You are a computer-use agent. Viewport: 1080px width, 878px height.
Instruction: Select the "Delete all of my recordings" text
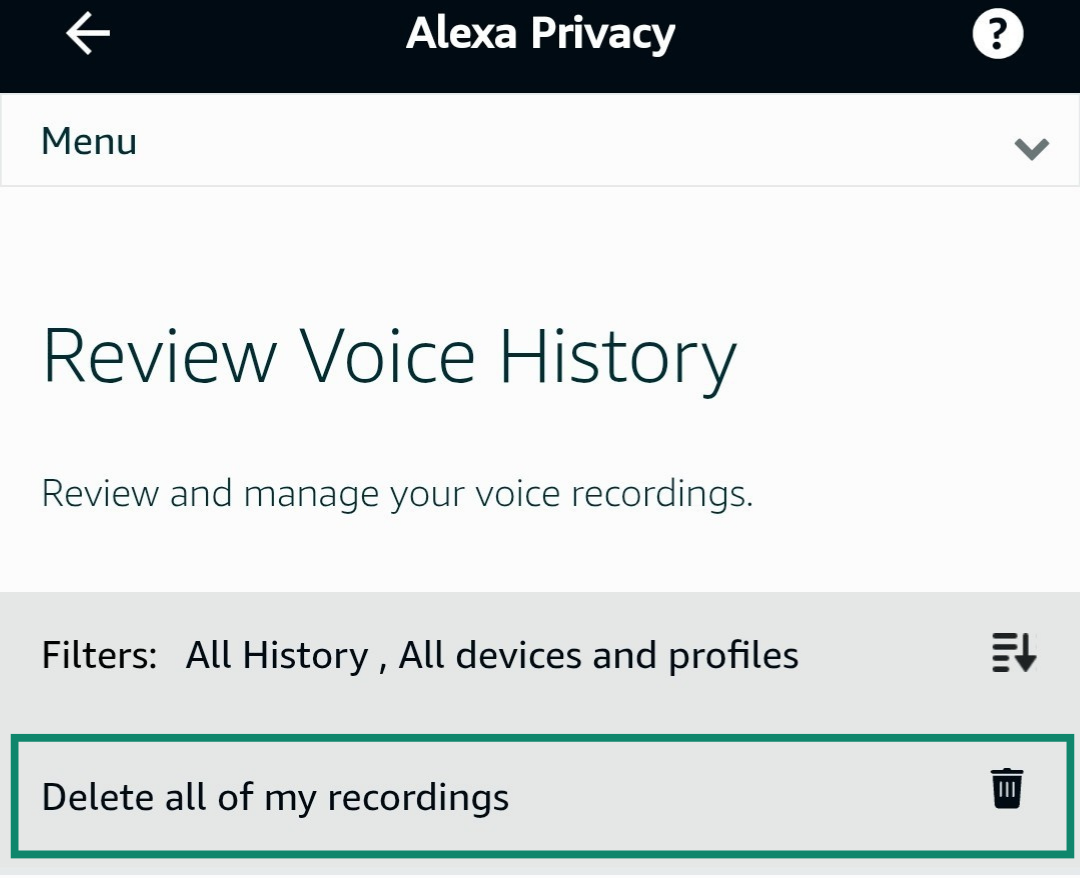click(275, 797)
